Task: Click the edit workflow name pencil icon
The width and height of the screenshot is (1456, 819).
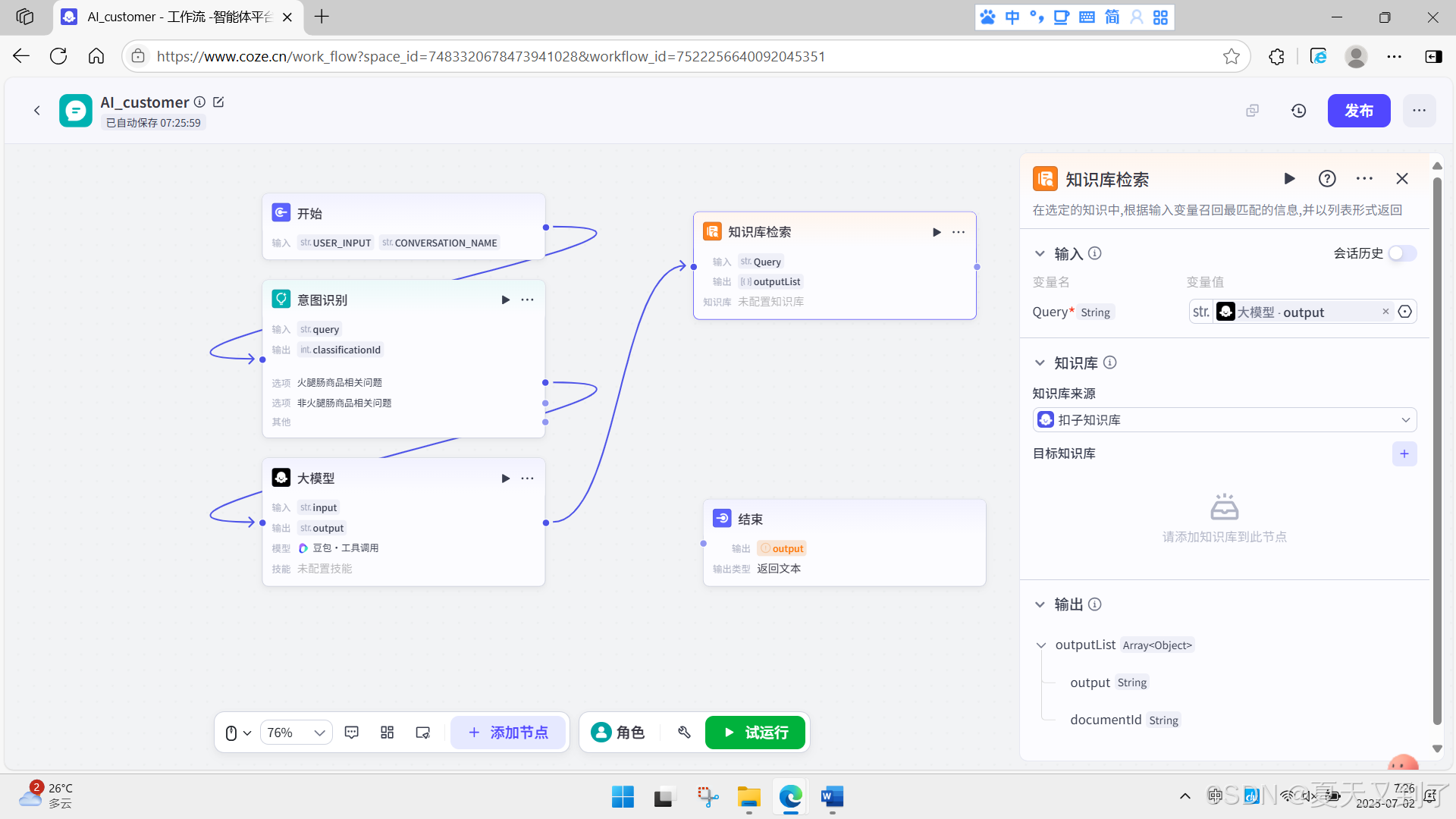Action: click(218, 102)
